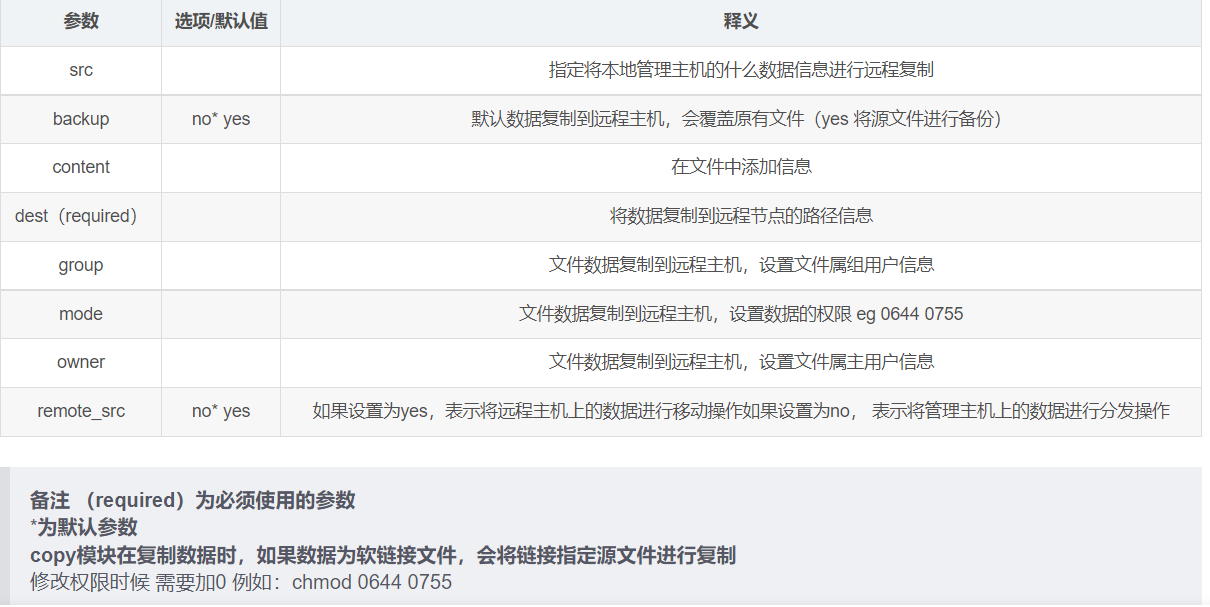Select the owner parameter cell
Viewport: 1210px width, 607px height.
pos(81,362)
